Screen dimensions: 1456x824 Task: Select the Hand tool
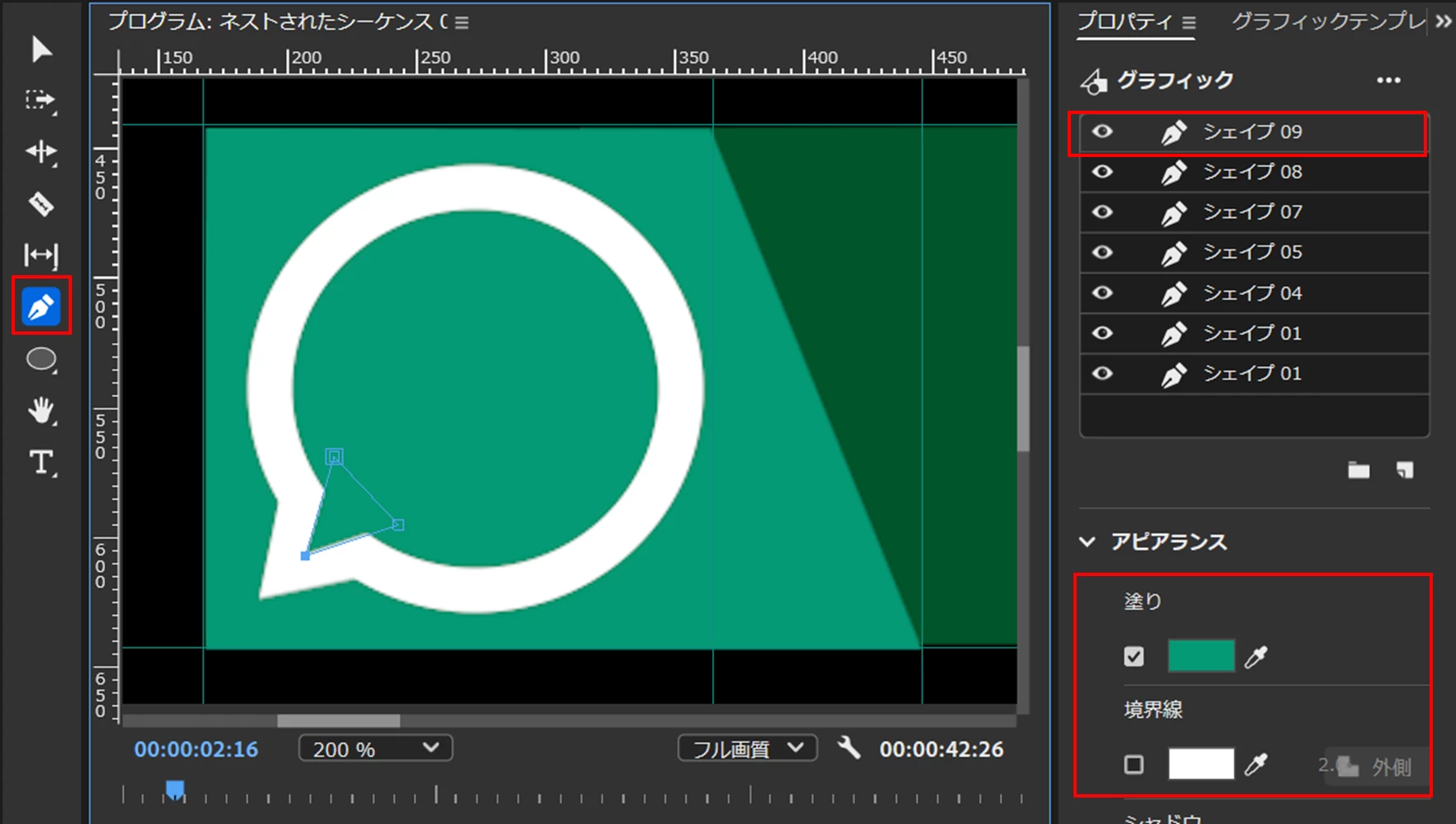pos(41,411)
